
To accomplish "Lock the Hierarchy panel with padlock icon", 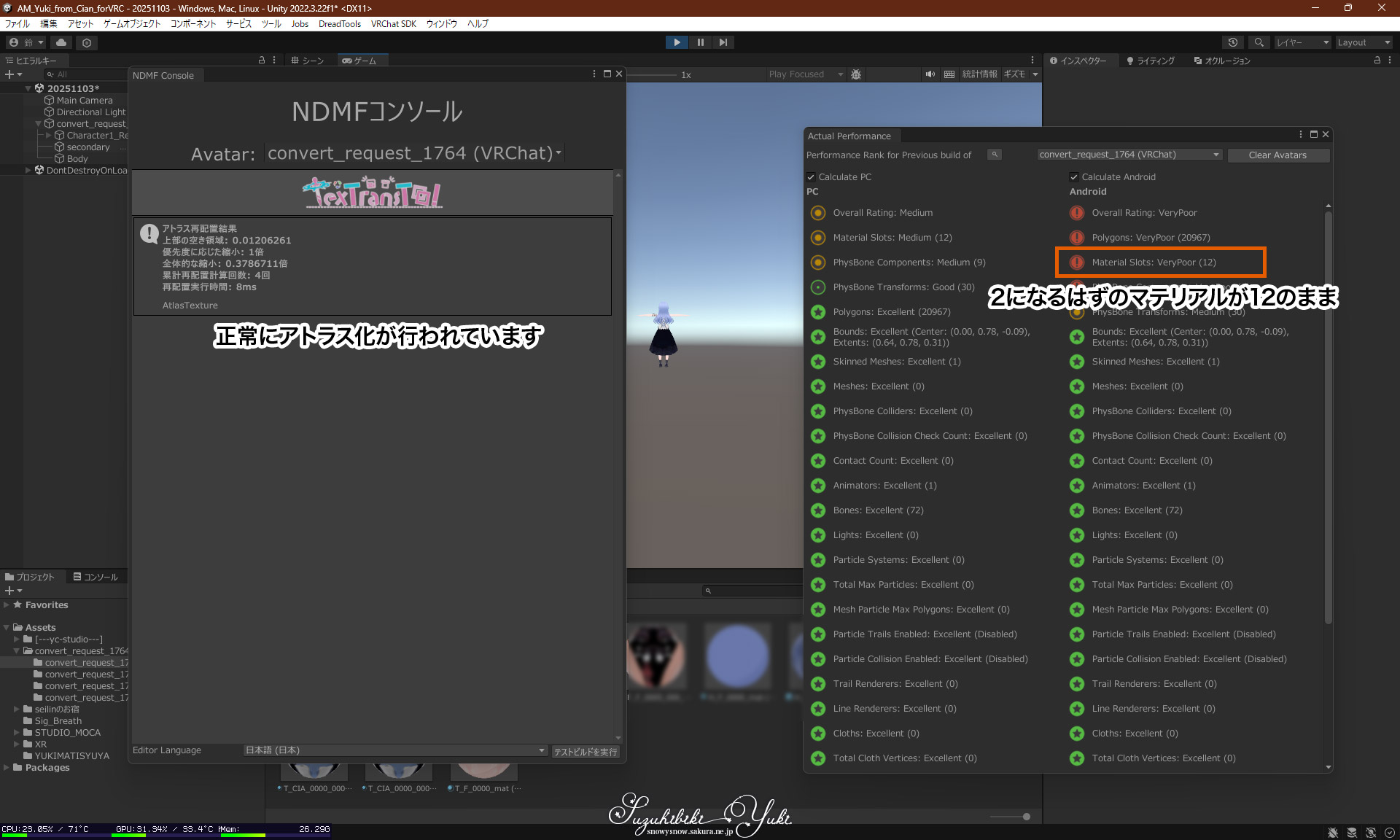I will [262, 61].
